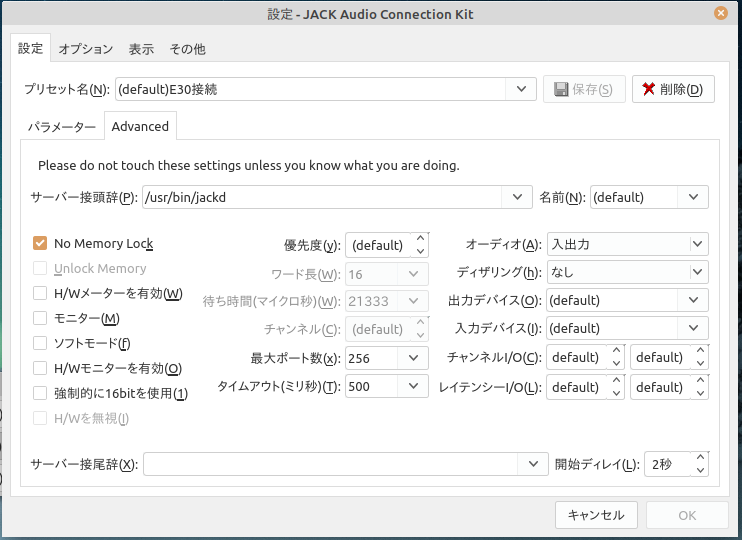Expand 入力デバイス(I) dropdown
The image size is (742, 540).
point(693,328)
